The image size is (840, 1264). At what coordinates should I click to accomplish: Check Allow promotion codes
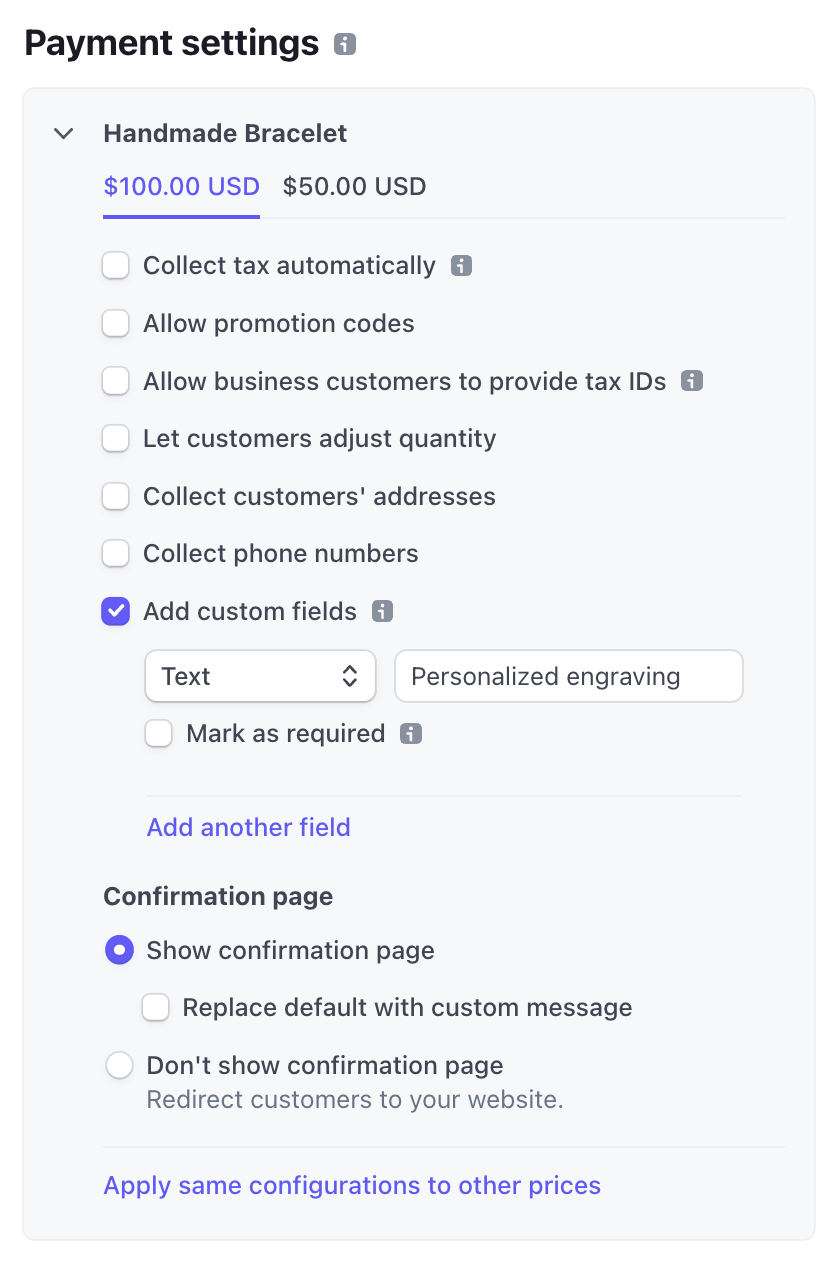(x=116, y=323)
